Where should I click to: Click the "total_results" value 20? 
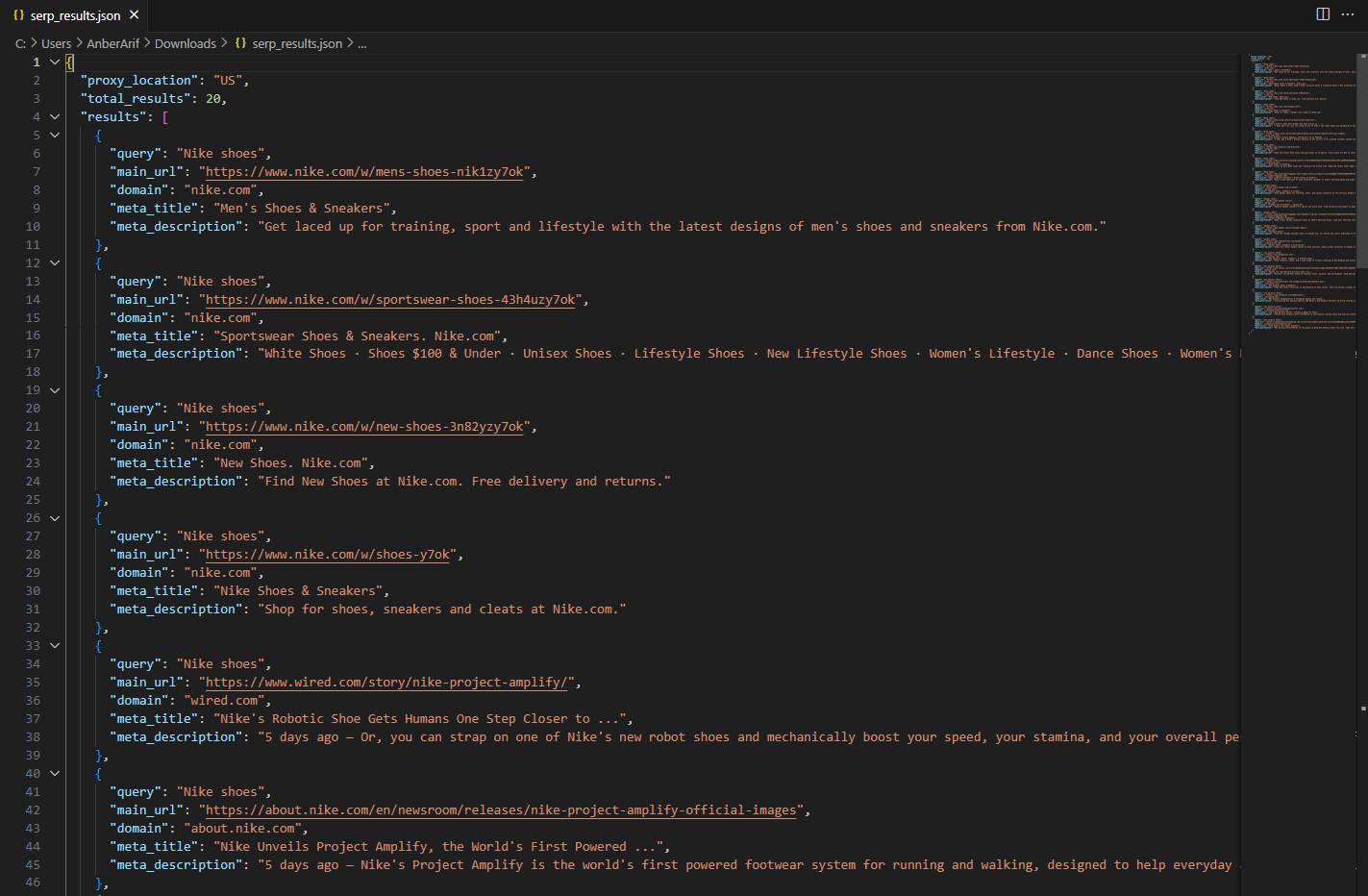click(213, 99)
